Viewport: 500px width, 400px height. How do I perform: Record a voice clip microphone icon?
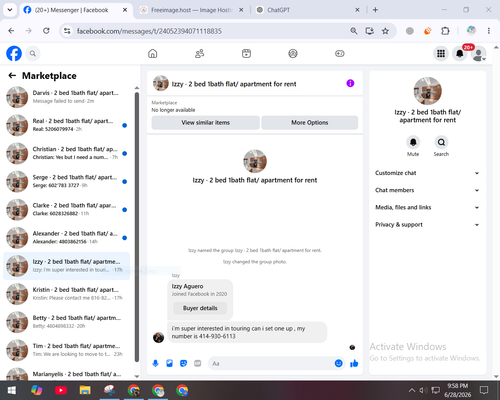click(155, 363)
